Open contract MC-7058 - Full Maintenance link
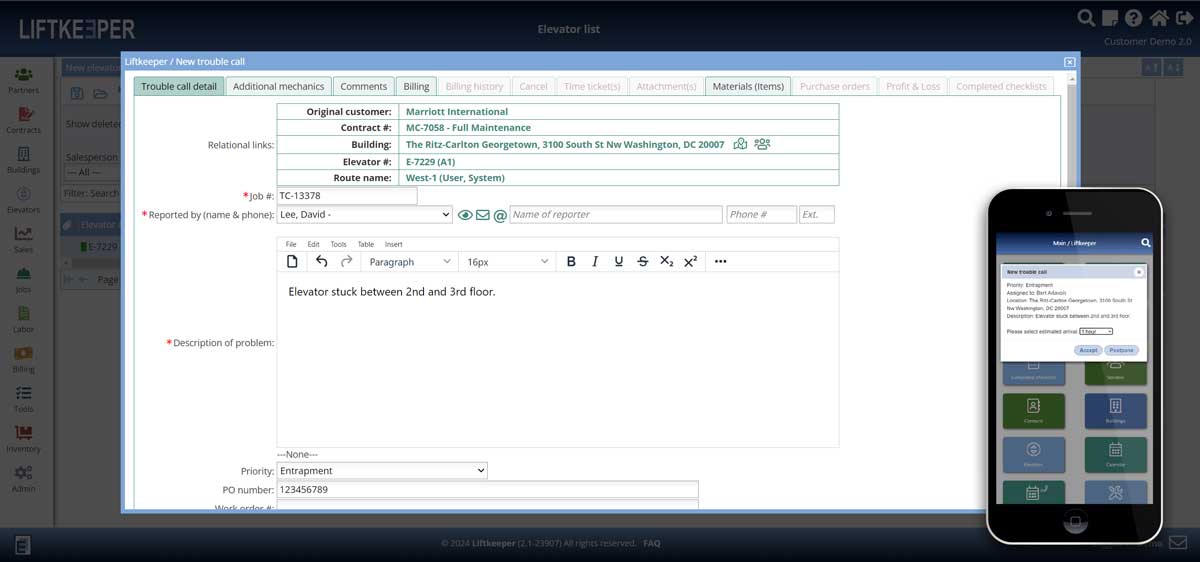This screenshot has height=562, width=1200. pyautogui.click(x=468, y=128)
